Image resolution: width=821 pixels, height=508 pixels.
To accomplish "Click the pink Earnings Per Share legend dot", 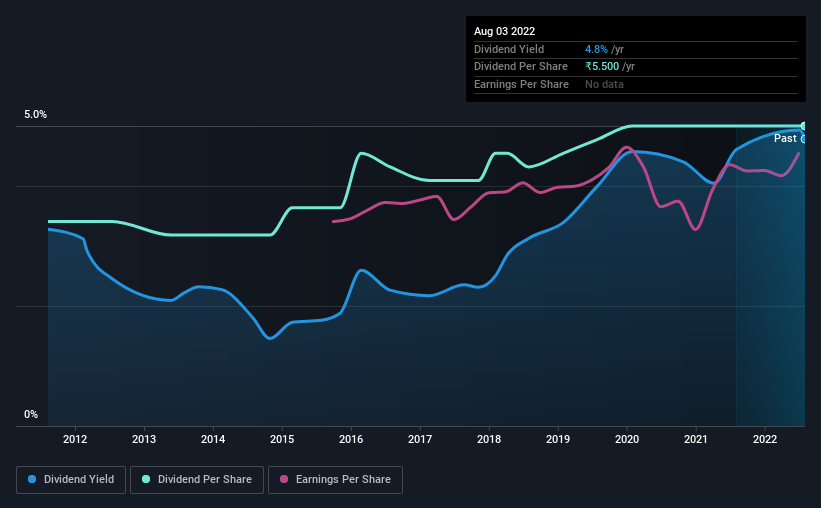I will (x=284, y=479).
